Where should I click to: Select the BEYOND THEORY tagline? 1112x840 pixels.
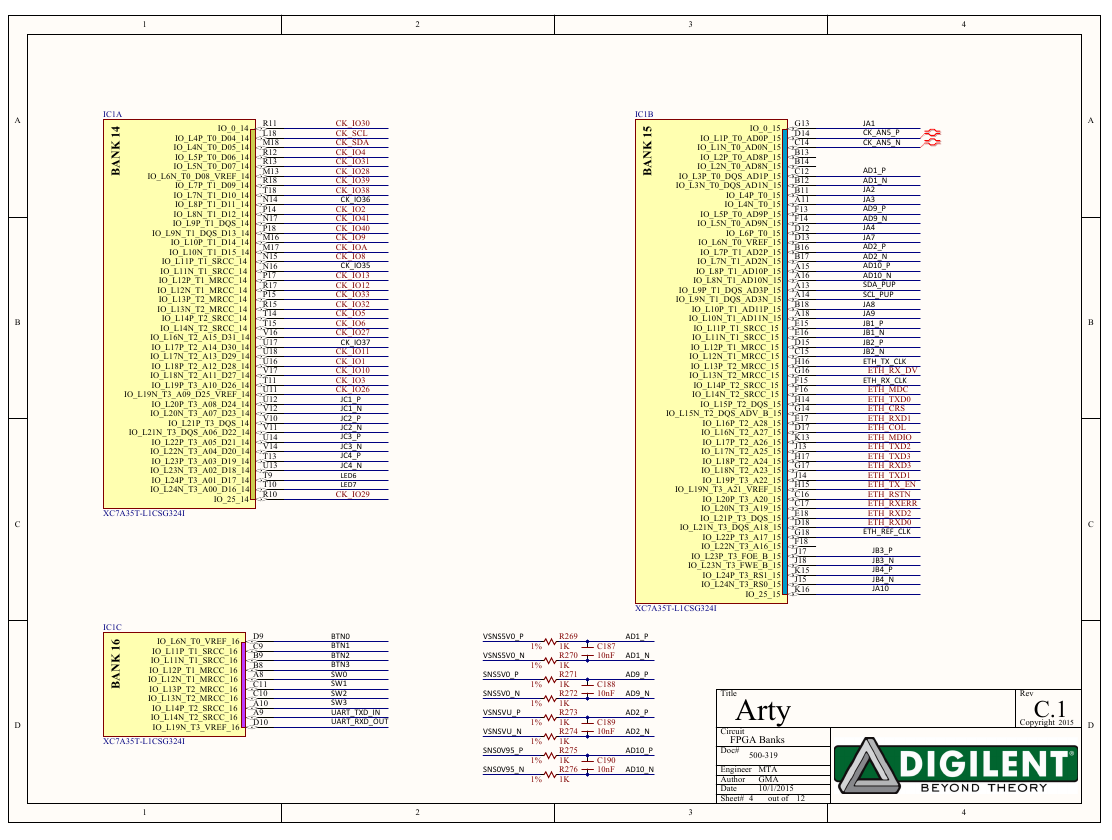pos(984,788)
